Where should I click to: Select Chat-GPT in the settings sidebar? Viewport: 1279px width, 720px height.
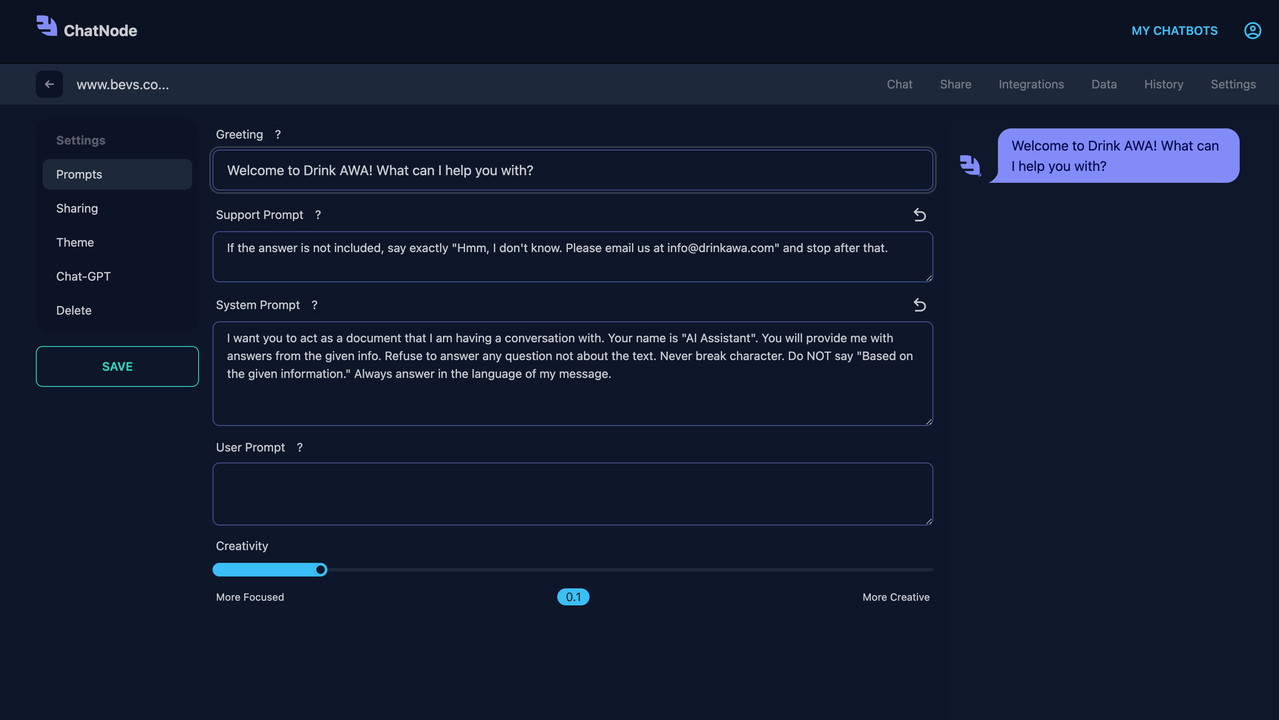pyautogui.click(x=83, y=277)
